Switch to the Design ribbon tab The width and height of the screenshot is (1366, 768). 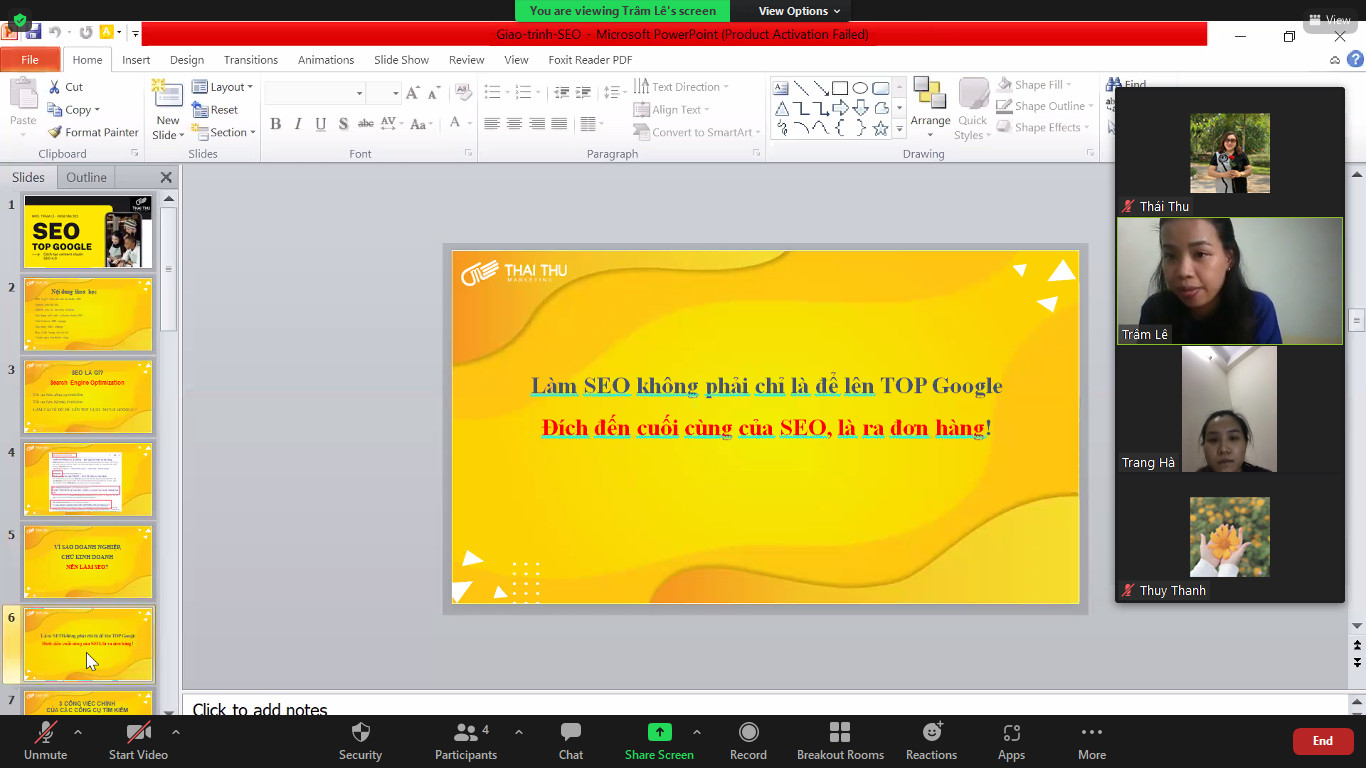(x=187, y=60)
